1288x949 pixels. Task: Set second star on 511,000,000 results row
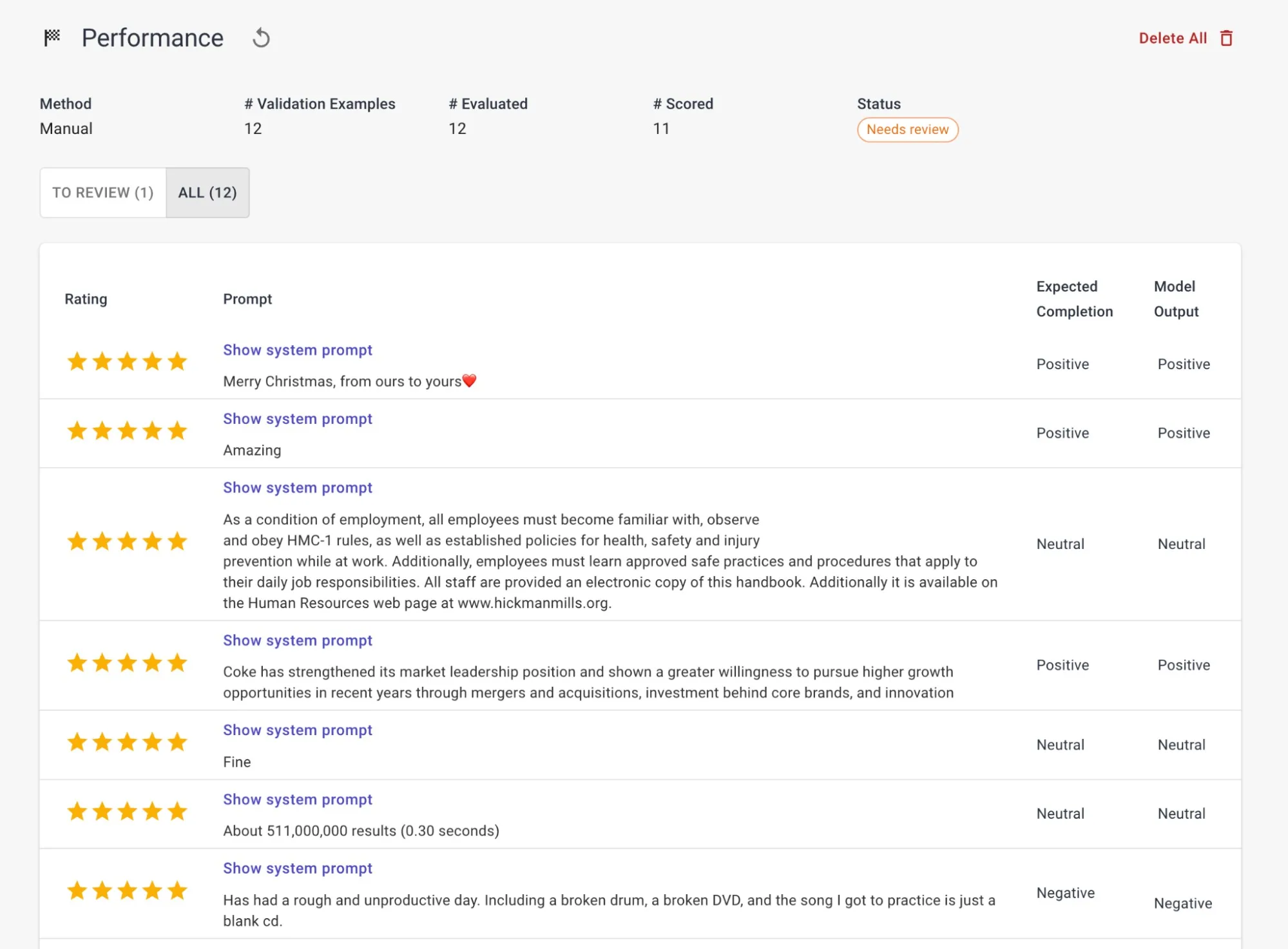click(x=102, y=811)
